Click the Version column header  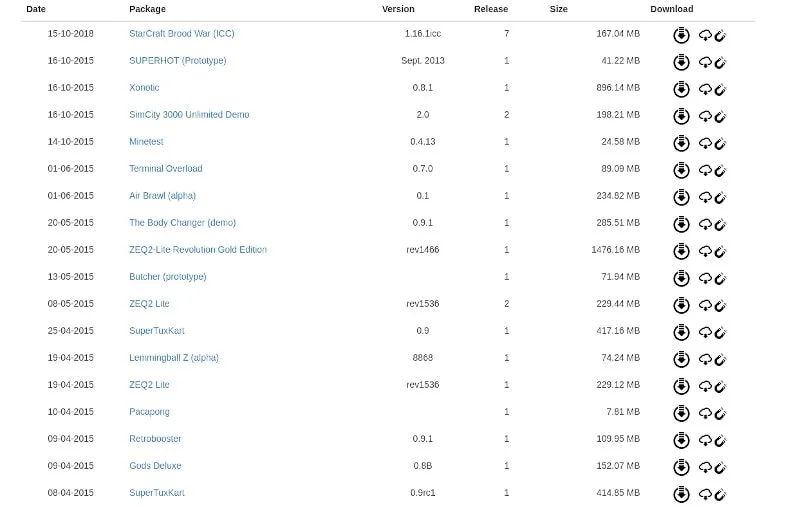[398, 9]
